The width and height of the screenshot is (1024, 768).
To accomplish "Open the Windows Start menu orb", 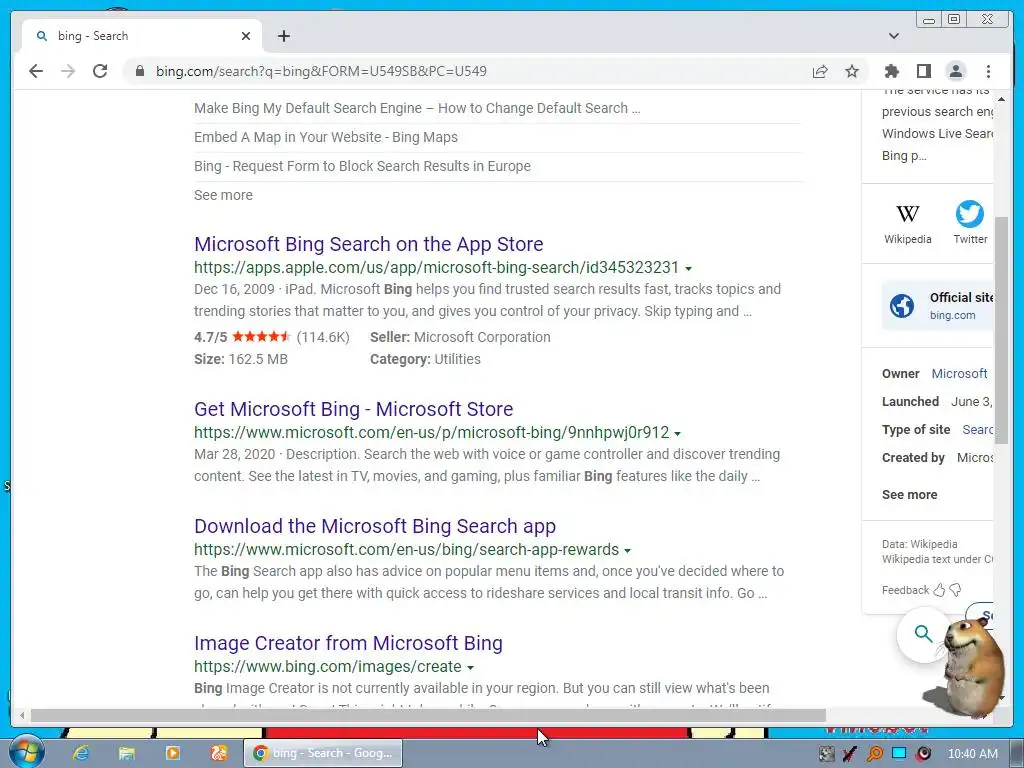I will 27,752.
